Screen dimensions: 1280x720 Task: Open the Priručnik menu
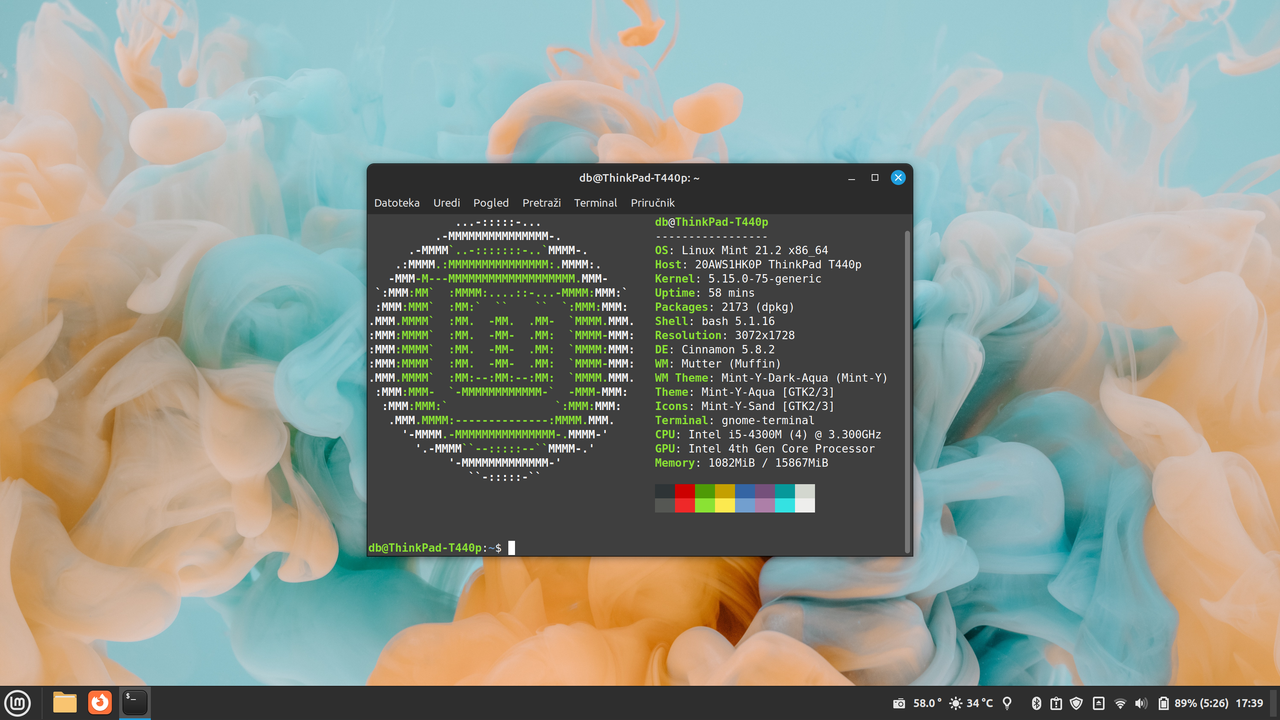653,203
